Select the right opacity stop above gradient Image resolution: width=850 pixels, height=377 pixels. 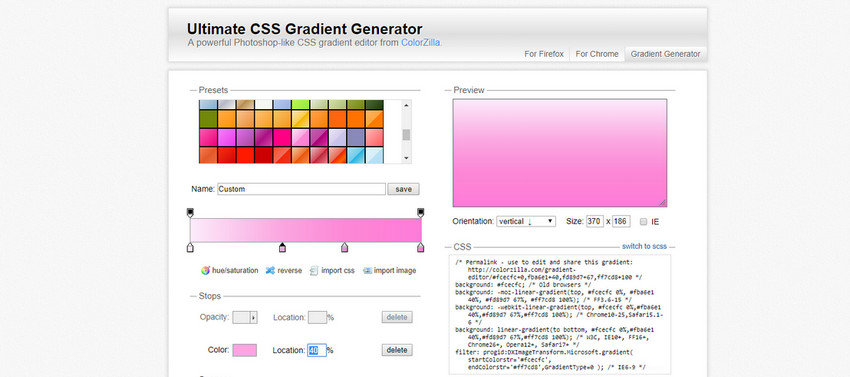[421, 212]
